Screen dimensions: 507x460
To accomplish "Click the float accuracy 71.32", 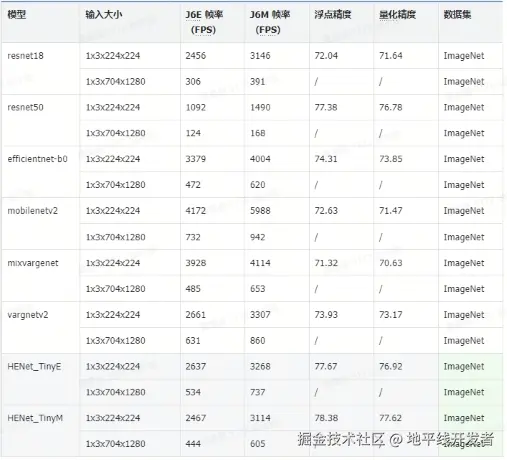I will pos(326,263).
